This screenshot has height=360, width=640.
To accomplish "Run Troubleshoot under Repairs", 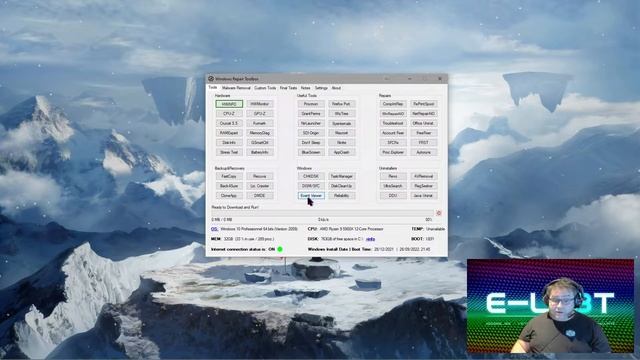I will [x=393, y=123].
